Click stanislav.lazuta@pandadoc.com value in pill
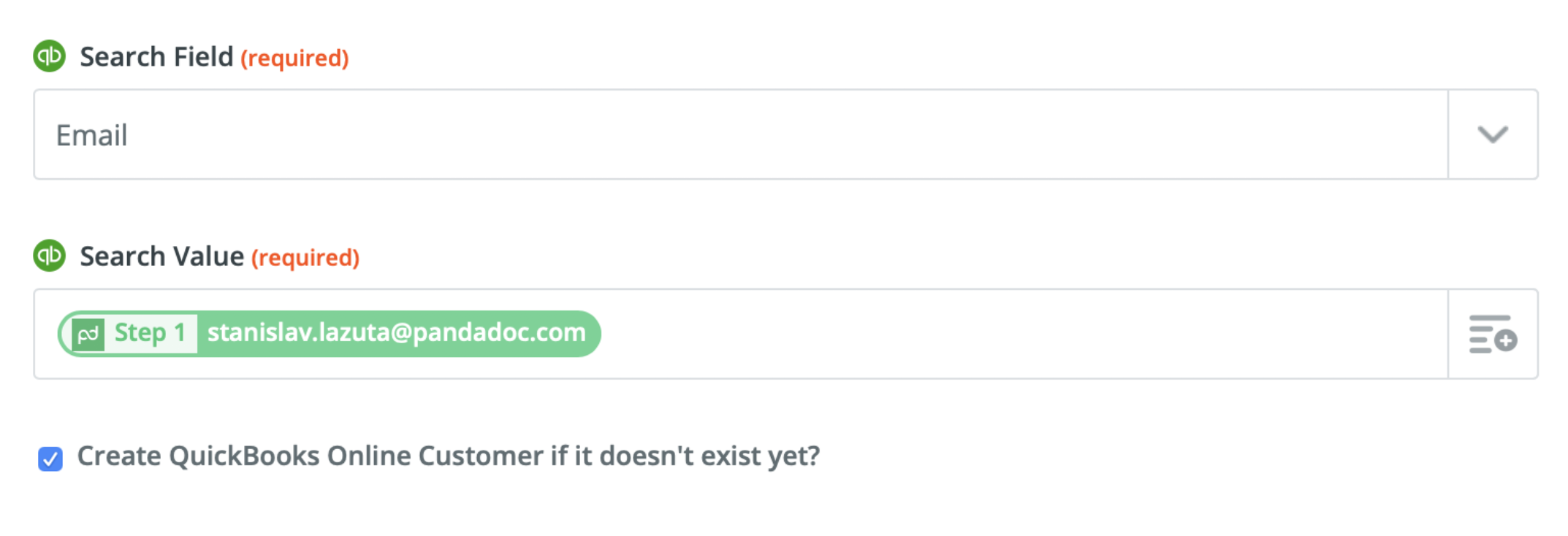Viewport: 1568px width, 536px height. point(396,333)
